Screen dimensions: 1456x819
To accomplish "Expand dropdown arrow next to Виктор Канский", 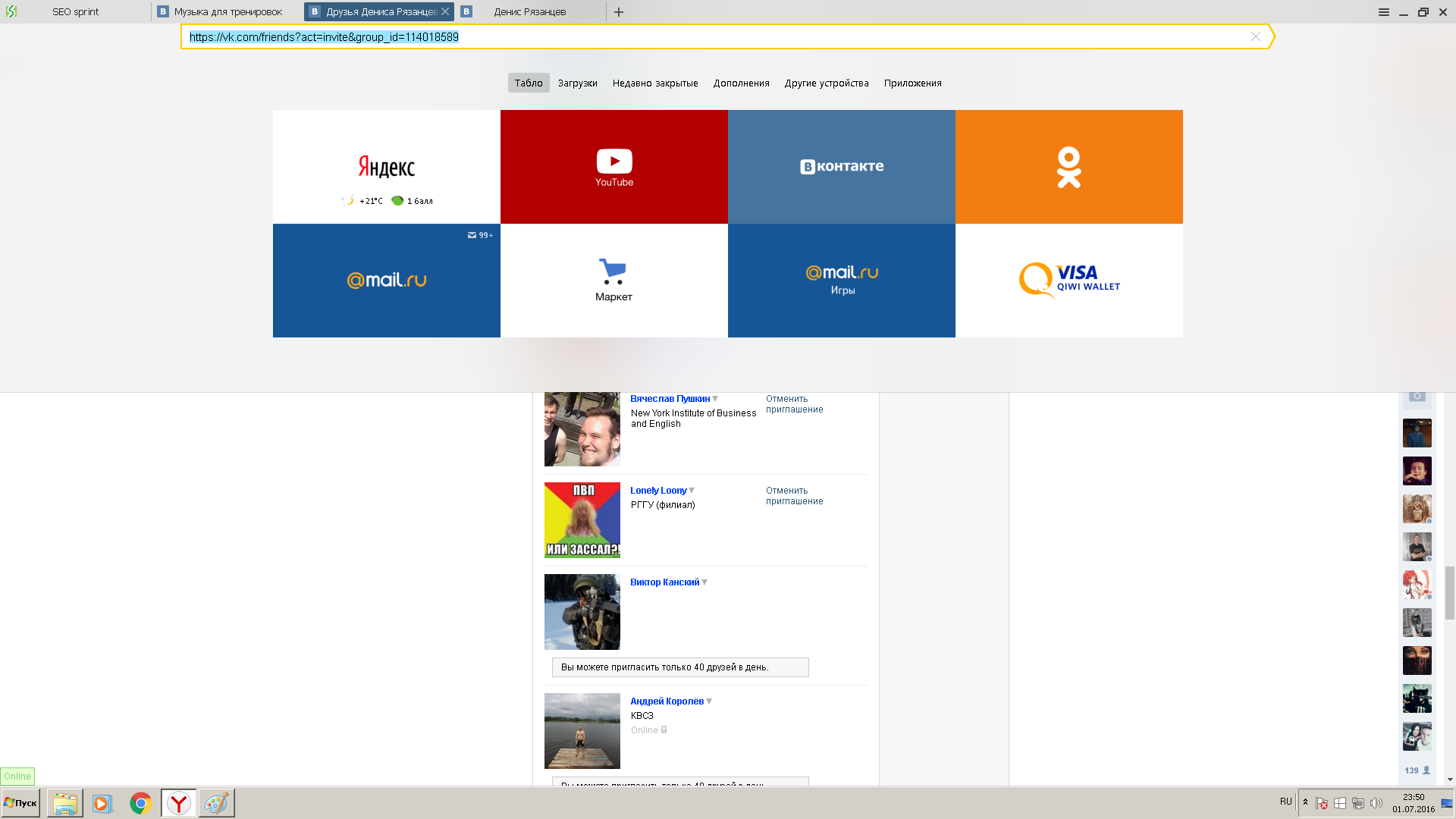I will pos(704,582).
